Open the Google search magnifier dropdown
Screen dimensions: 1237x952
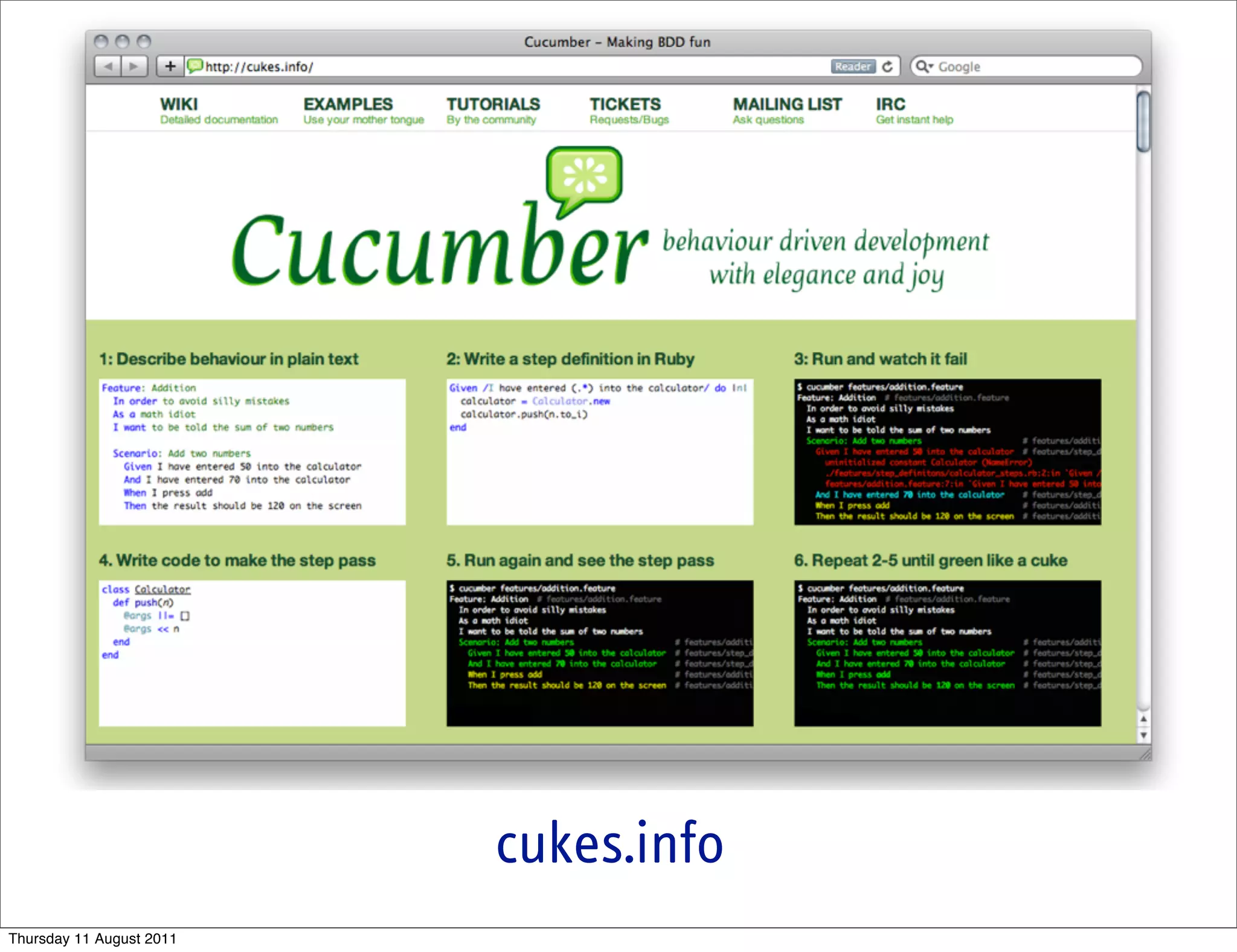pos(924,66)
